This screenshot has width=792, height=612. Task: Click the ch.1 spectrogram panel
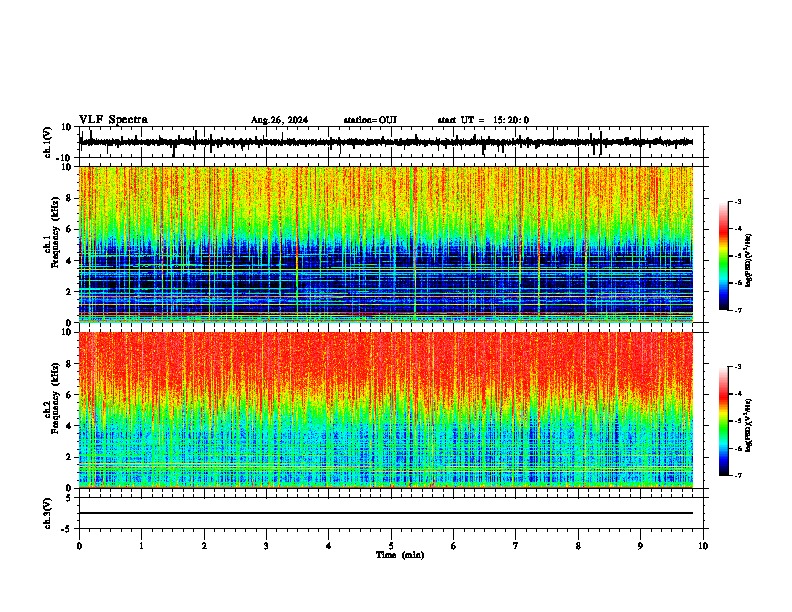pyautogui.click(x=386, y=244)
